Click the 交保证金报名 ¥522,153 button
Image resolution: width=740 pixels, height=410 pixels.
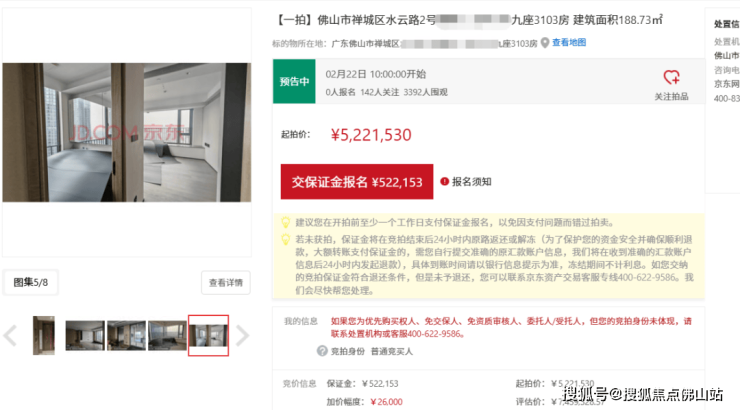click(357, 182)
